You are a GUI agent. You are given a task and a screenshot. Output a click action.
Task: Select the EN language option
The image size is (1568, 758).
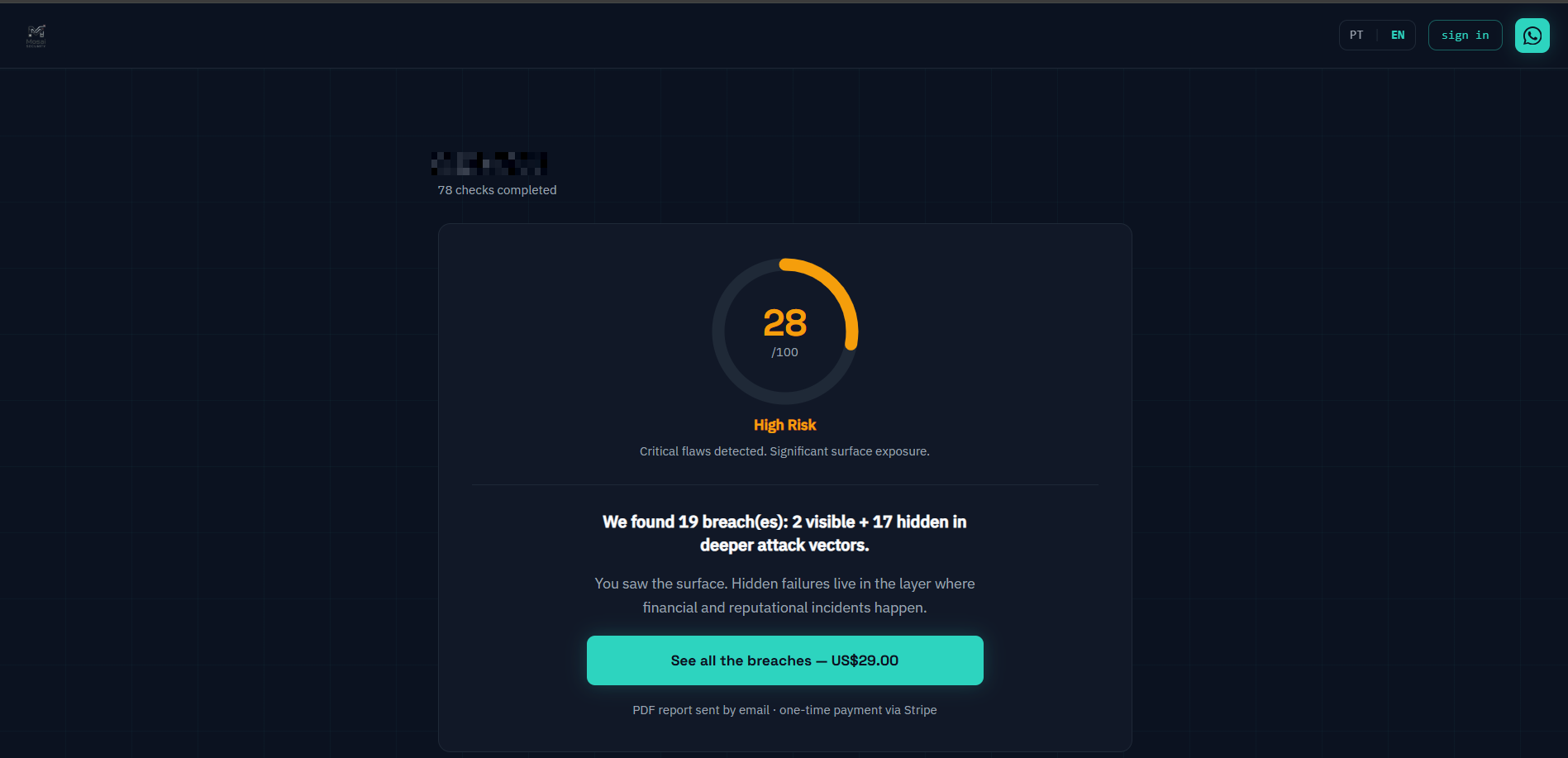tap(1398, 35)
